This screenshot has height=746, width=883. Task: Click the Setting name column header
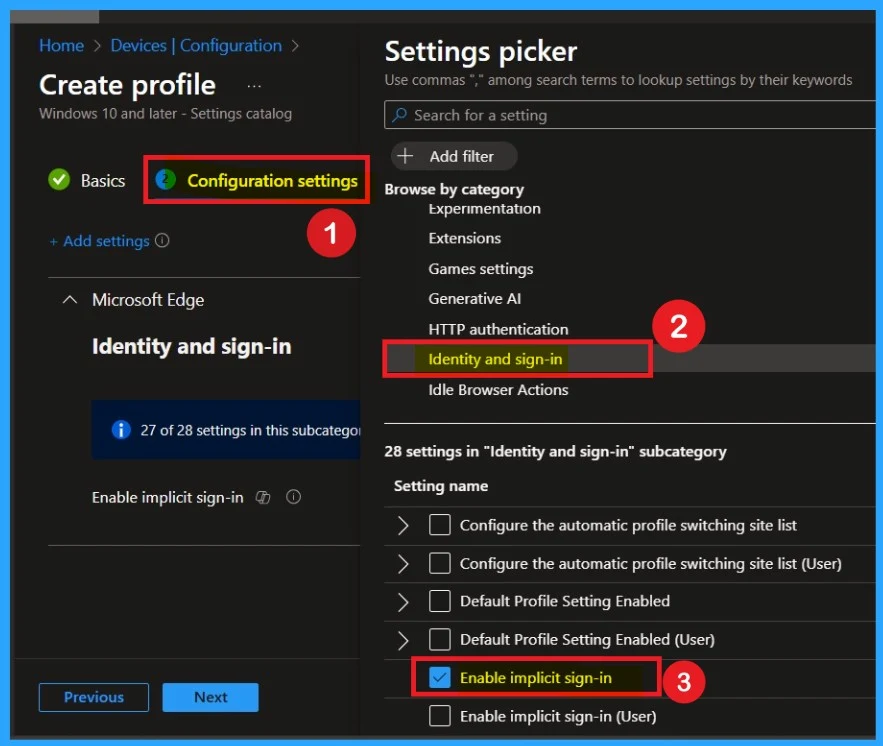point(440,485)
